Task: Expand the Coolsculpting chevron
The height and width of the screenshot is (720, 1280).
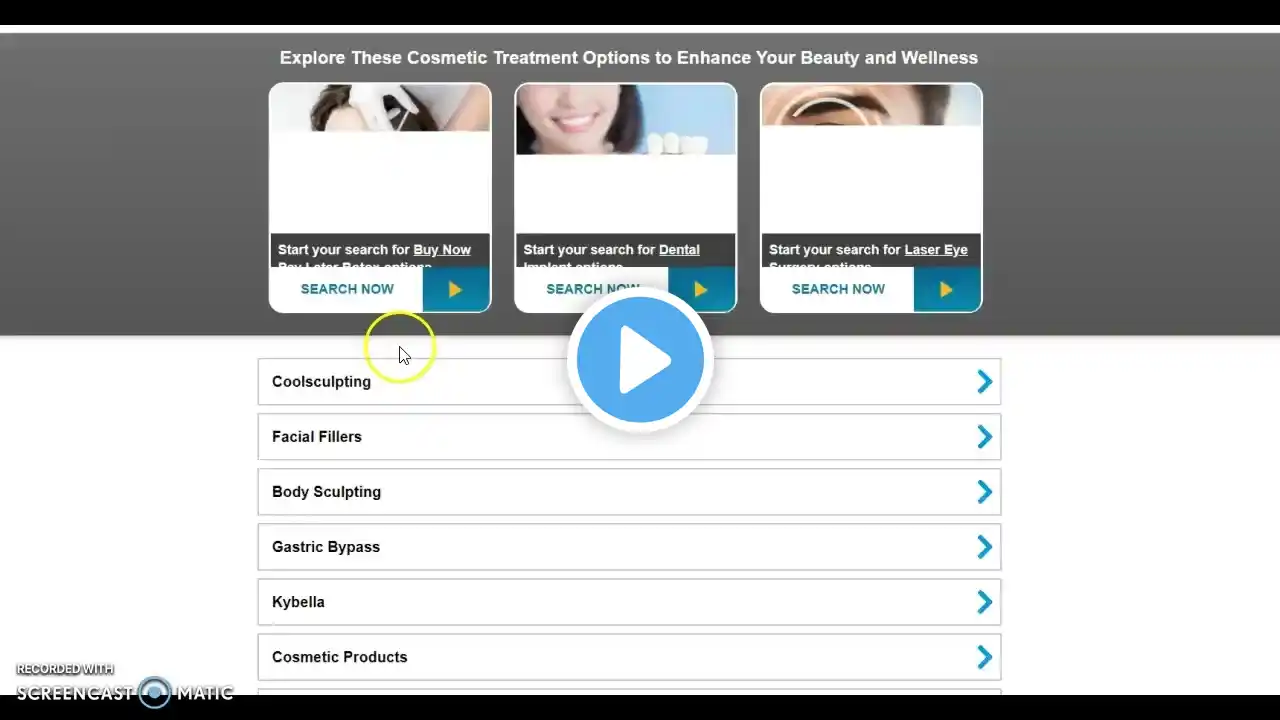Action: pyautogui.click(x=985, y=382)
